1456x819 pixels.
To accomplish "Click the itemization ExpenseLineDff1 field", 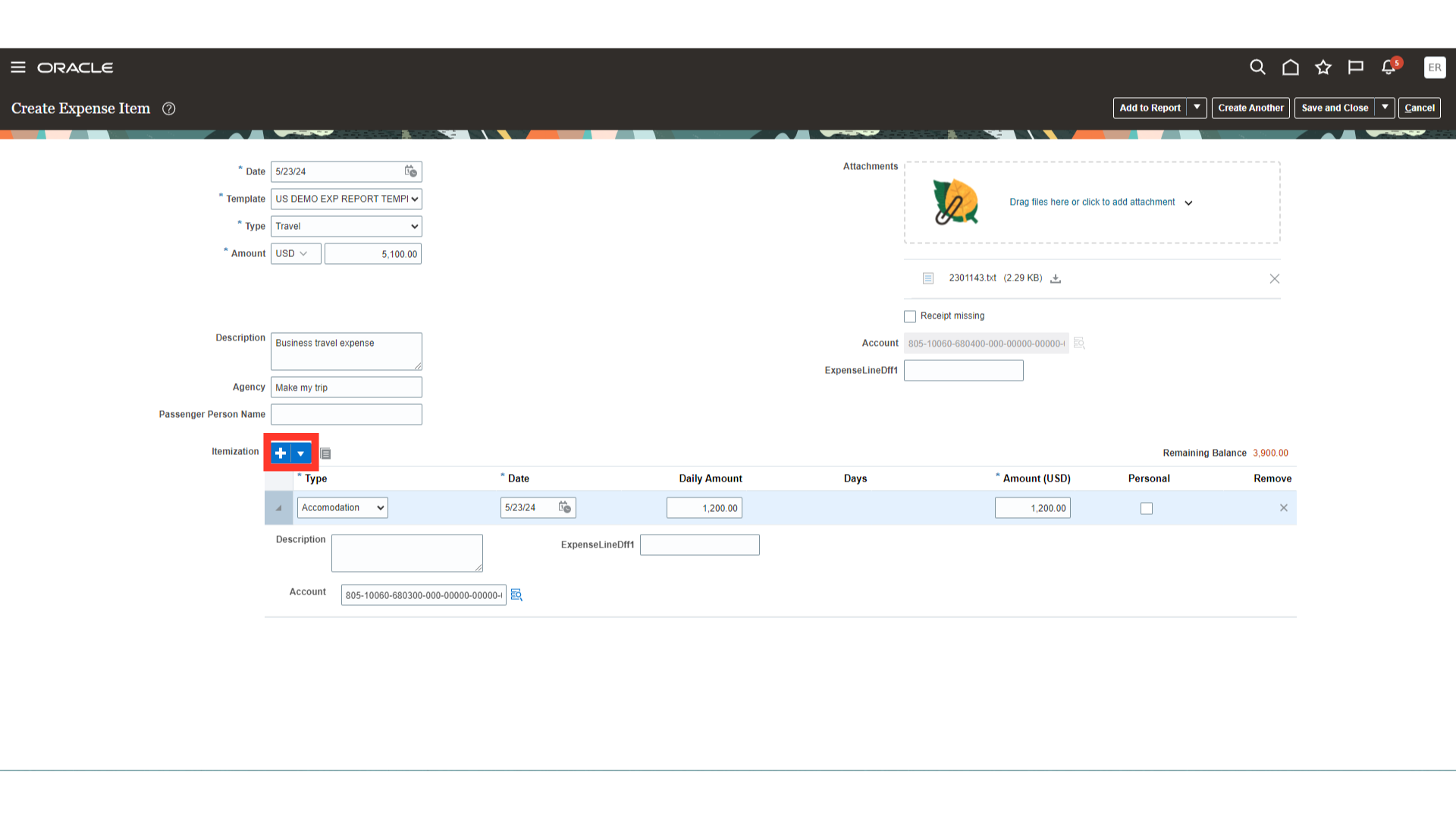I will click(700, 545).
